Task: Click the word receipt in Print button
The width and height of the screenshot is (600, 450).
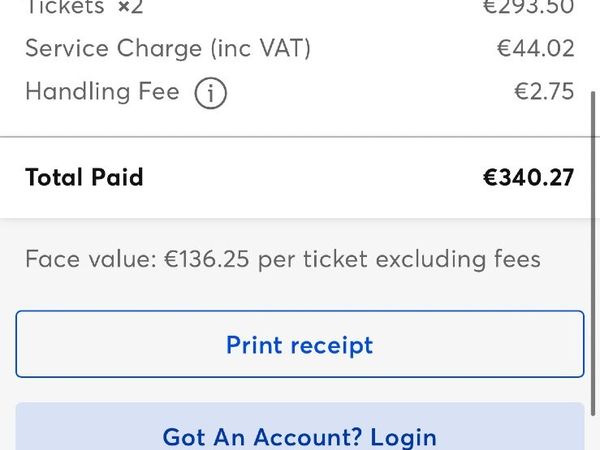Action: pyautogui.click(x=332, y=346)
